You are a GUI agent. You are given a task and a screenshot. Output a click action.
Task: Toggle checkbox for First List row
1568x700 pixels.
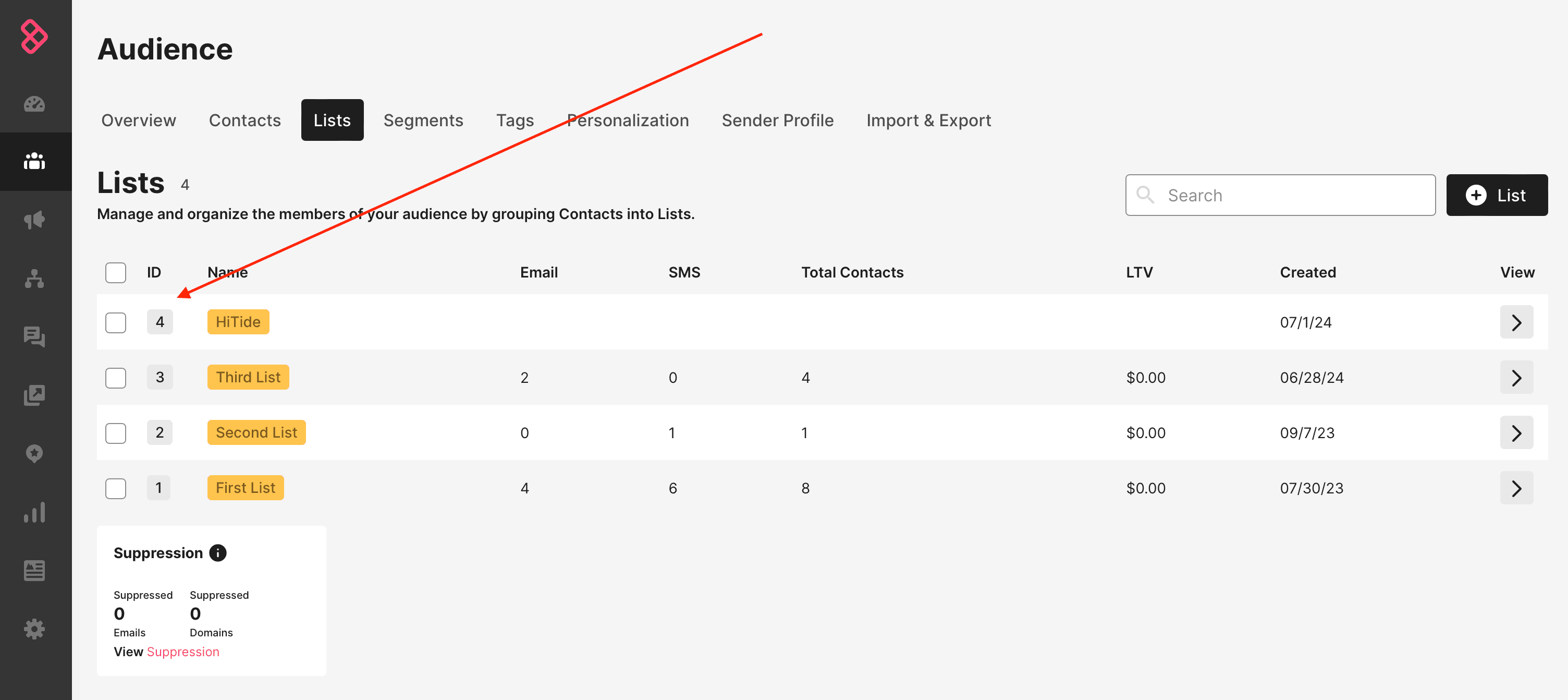(x=116, y=487)
